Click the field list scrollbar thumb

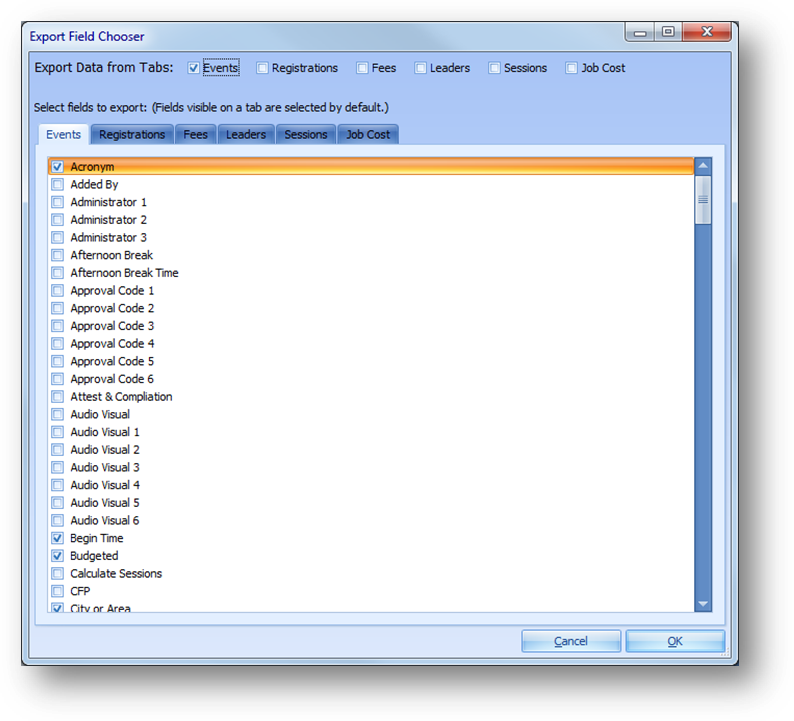(703, 200)
